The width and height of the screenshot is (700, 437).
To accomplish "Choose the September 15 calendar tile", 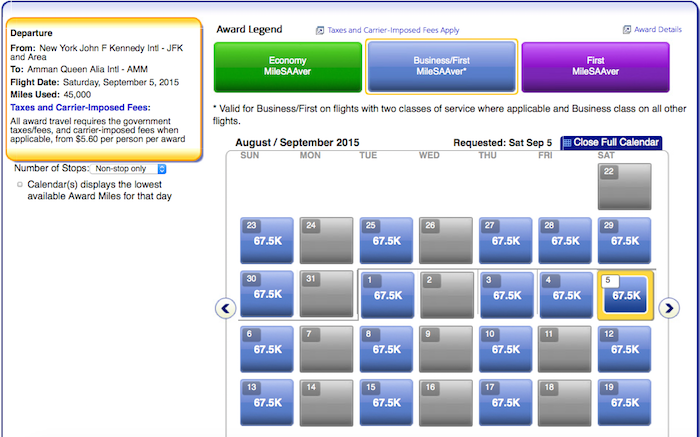I will tap(386, 402).
